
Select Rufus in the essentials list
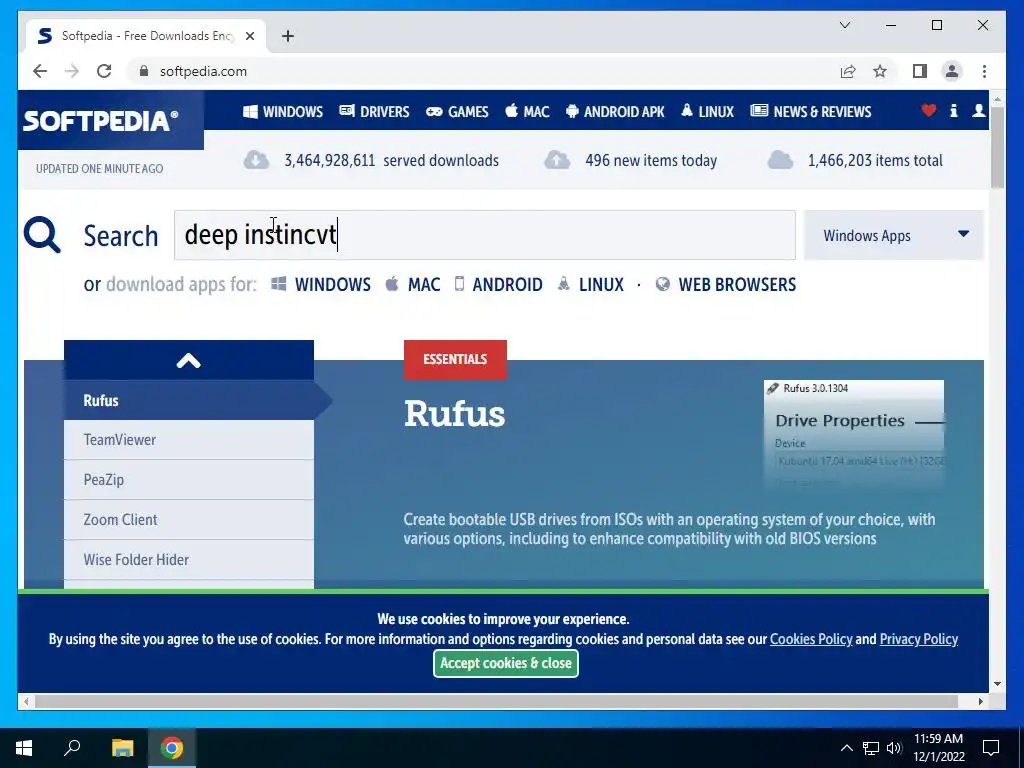click(189, 400)
